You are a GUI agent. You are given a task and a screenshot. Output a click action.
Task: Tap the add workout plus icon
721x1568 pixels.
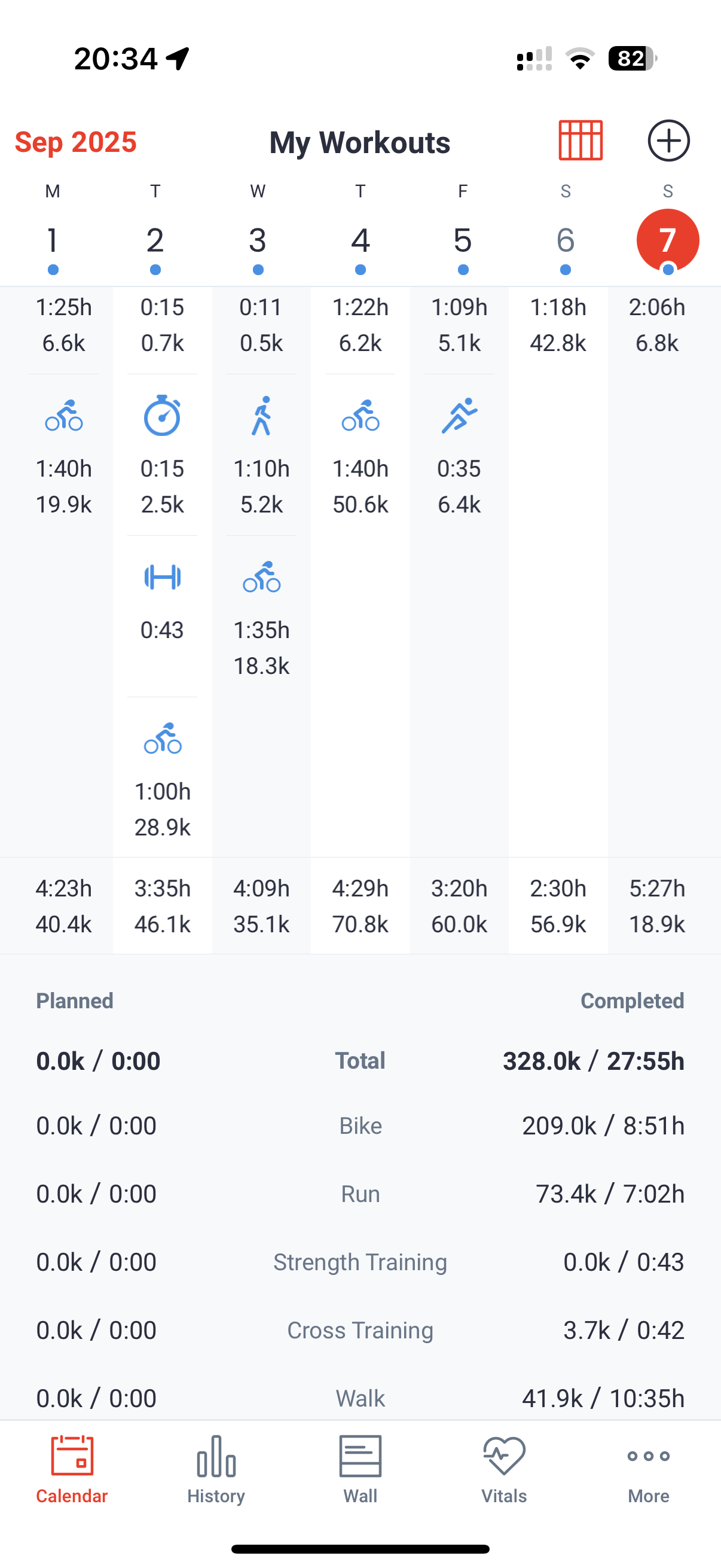click(668, 141)
